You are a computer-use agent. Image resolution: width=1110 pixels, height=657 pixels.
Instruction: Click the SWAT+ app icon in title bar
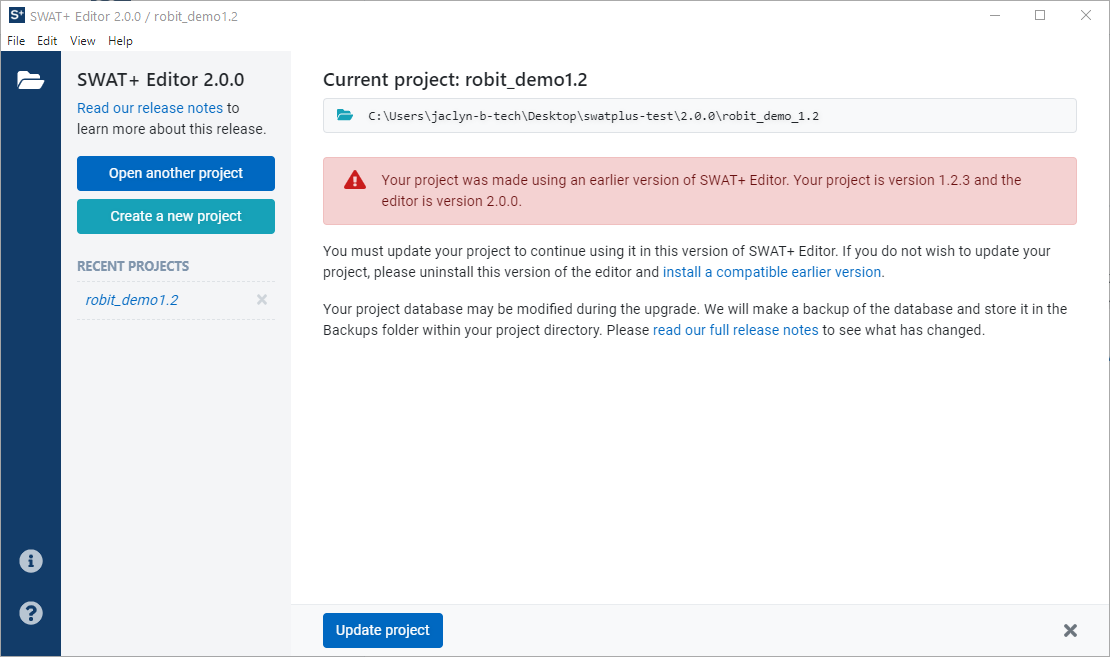pyautogui.click(x=16, y=16)
